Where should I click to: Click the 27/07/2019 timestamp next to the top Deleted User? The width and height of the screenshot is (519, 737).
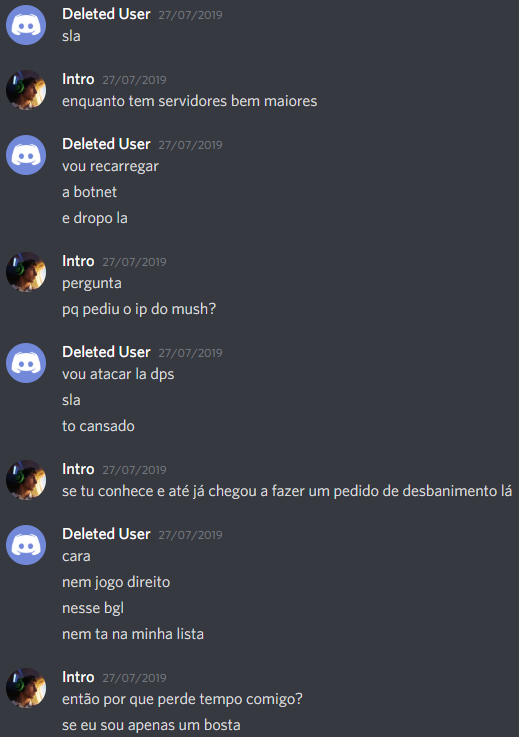click(190, 15)
